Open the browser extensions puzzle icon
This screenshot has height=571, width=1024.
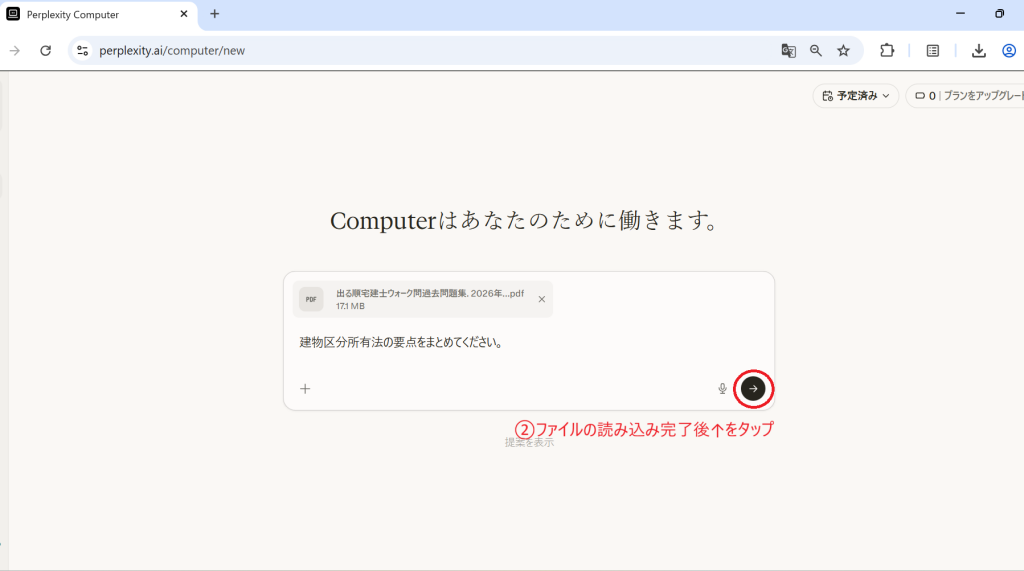886,51
